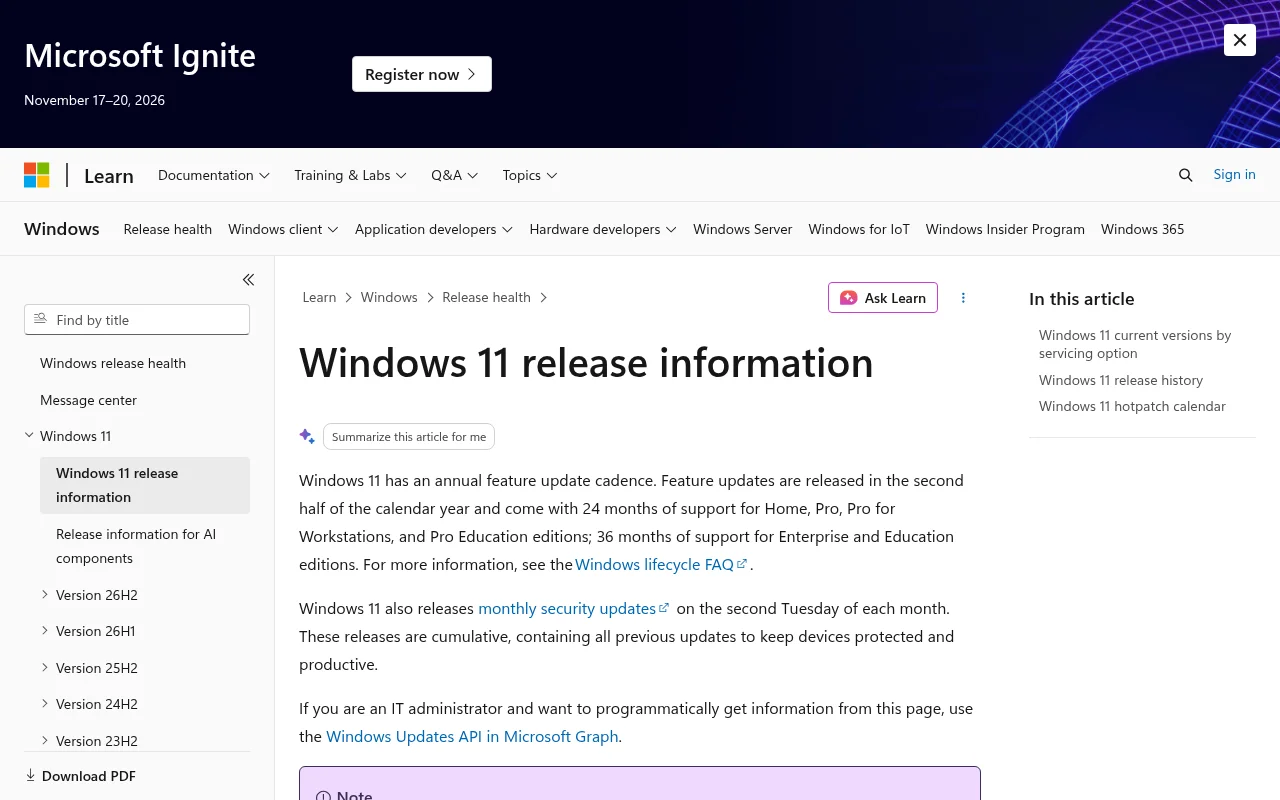Click the Learn breadcrumb
Viewport: 1280px width, 800px height.
(x=319, y=297)
